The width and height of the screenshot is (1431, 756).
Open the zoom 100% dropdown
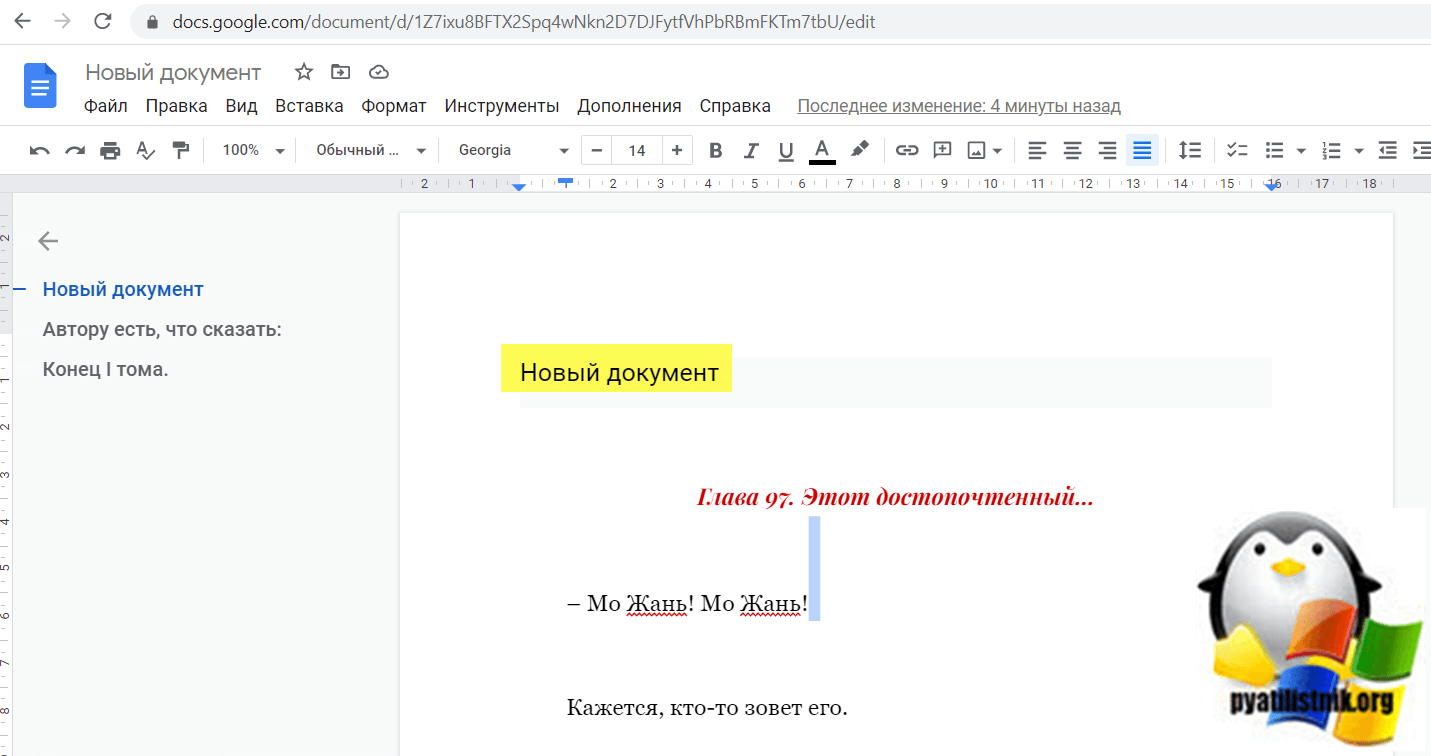point(253,151)
